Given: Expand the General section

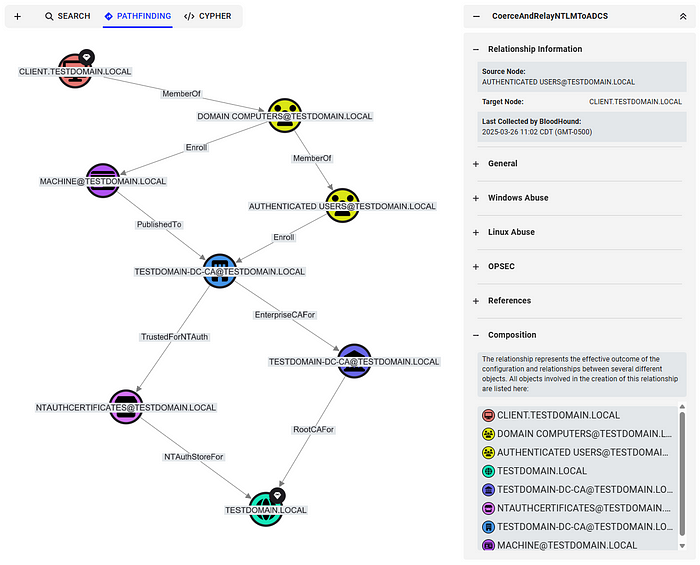Looking at the screenshot, I should 579,163.
